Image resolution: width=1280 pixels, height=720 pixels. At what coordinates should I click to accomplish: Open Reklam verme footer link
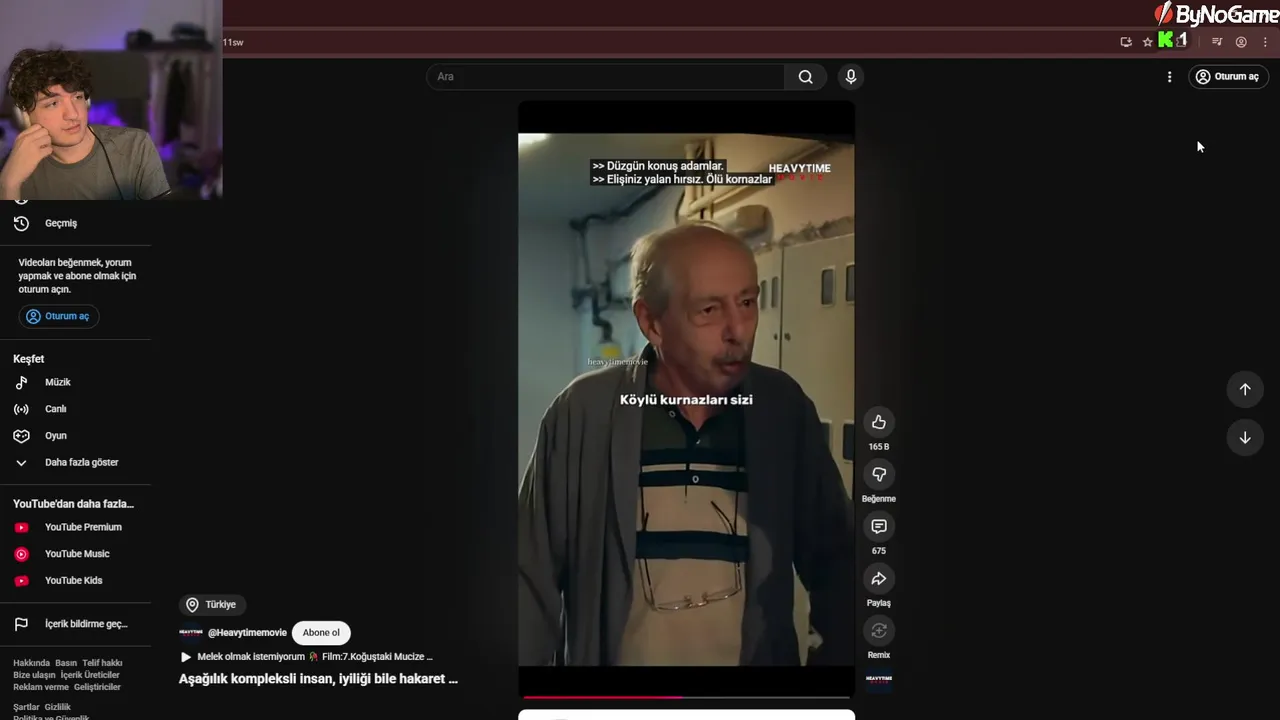click(41, 687)
